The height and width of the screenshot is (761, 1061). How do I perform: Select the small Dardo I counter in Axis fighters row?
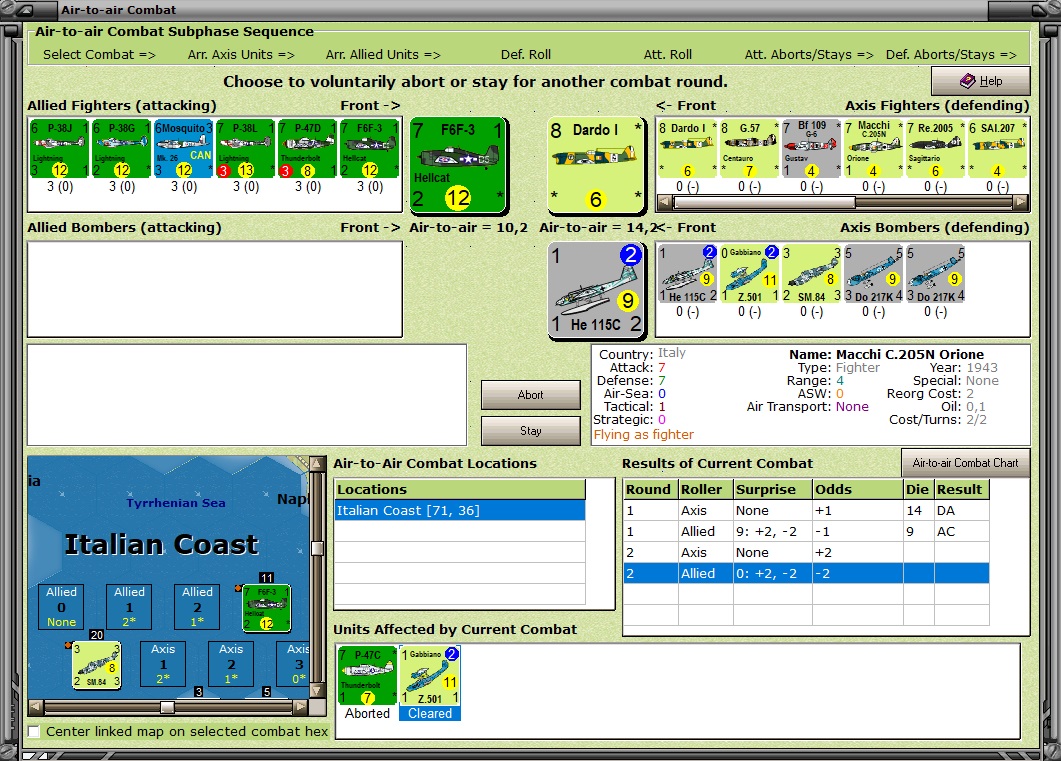point(687,149)
